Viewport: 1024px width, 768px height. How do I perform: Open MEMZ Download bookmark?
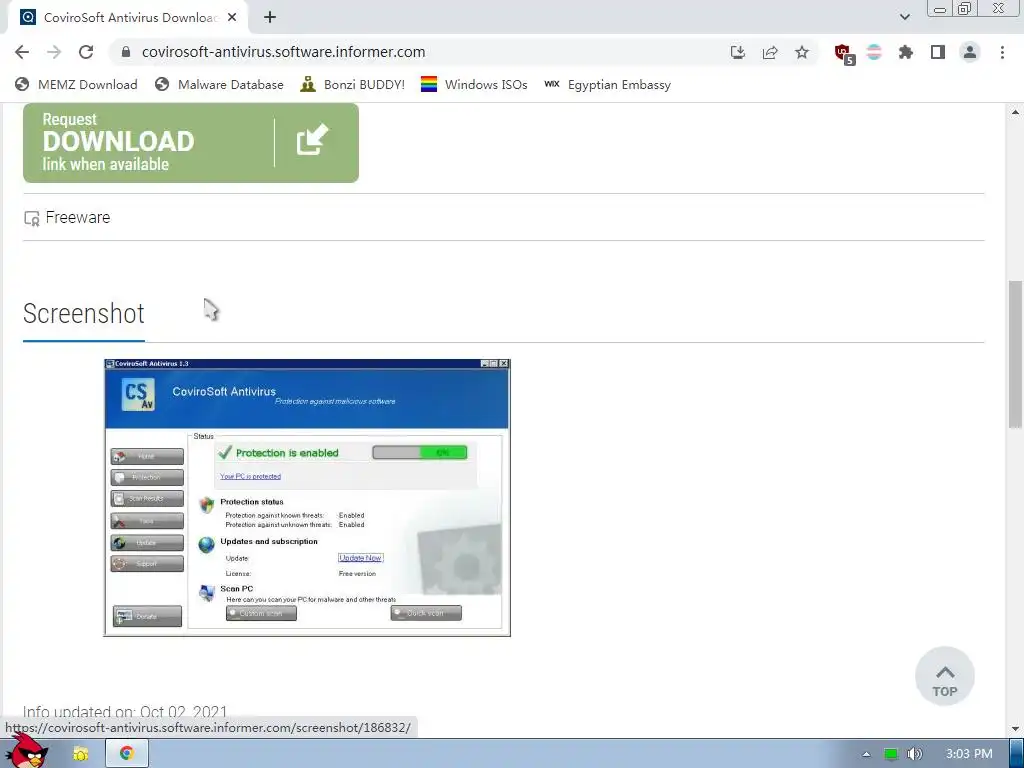[x=76, y=84]
